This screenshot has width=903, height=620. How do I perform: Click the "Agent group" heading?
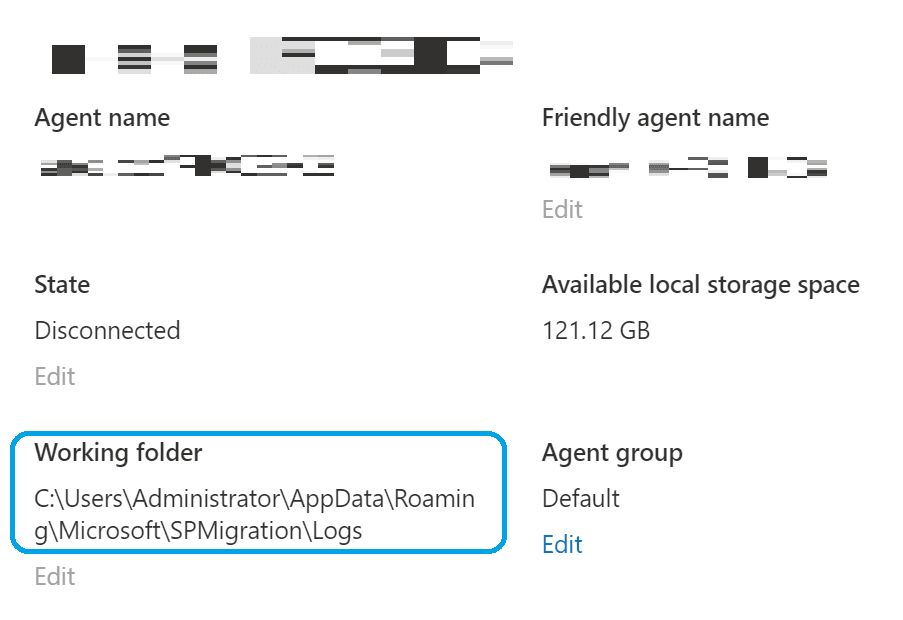click(x=612, y=453)
